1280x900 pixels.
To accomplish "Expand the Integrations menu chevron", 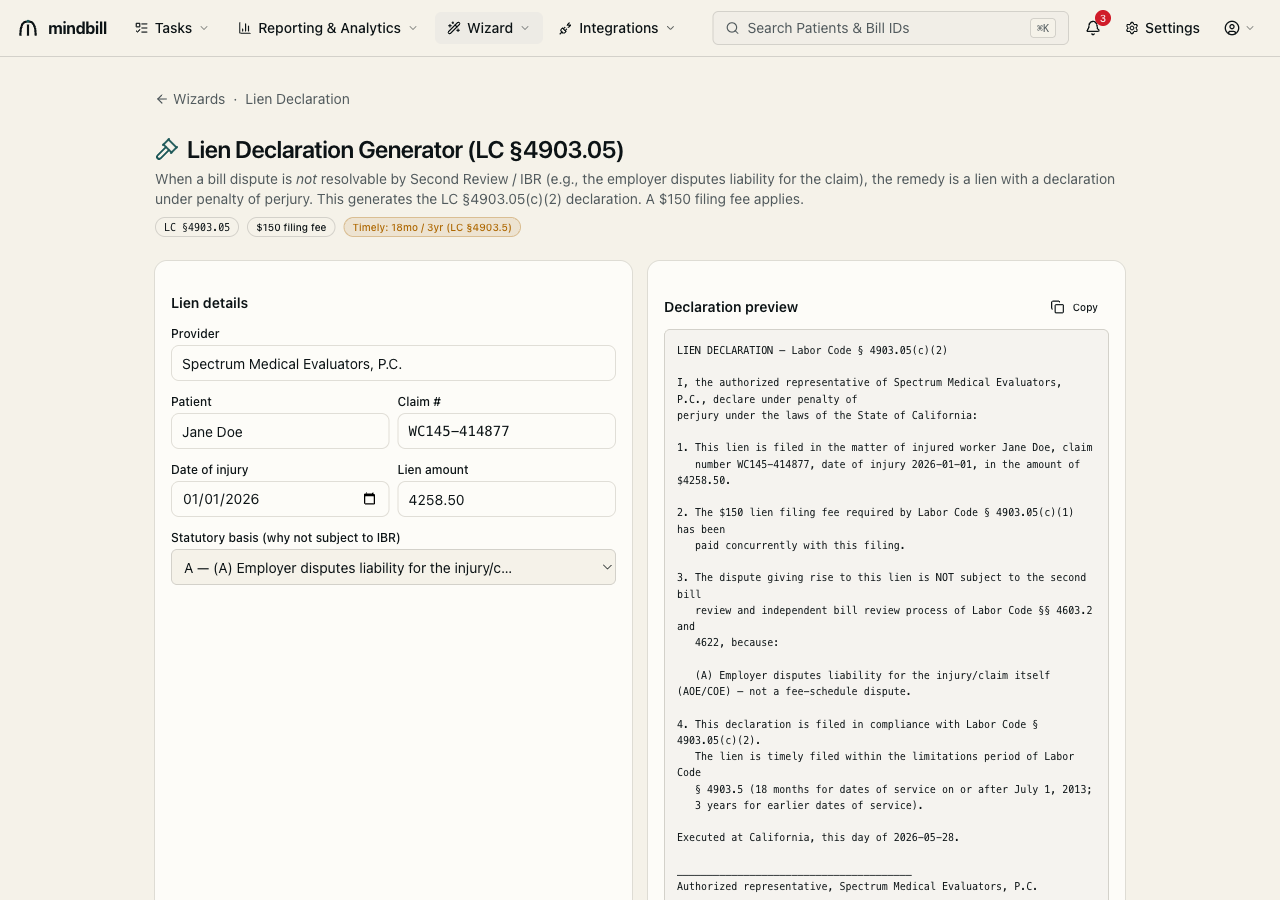I will click(670, 28).
